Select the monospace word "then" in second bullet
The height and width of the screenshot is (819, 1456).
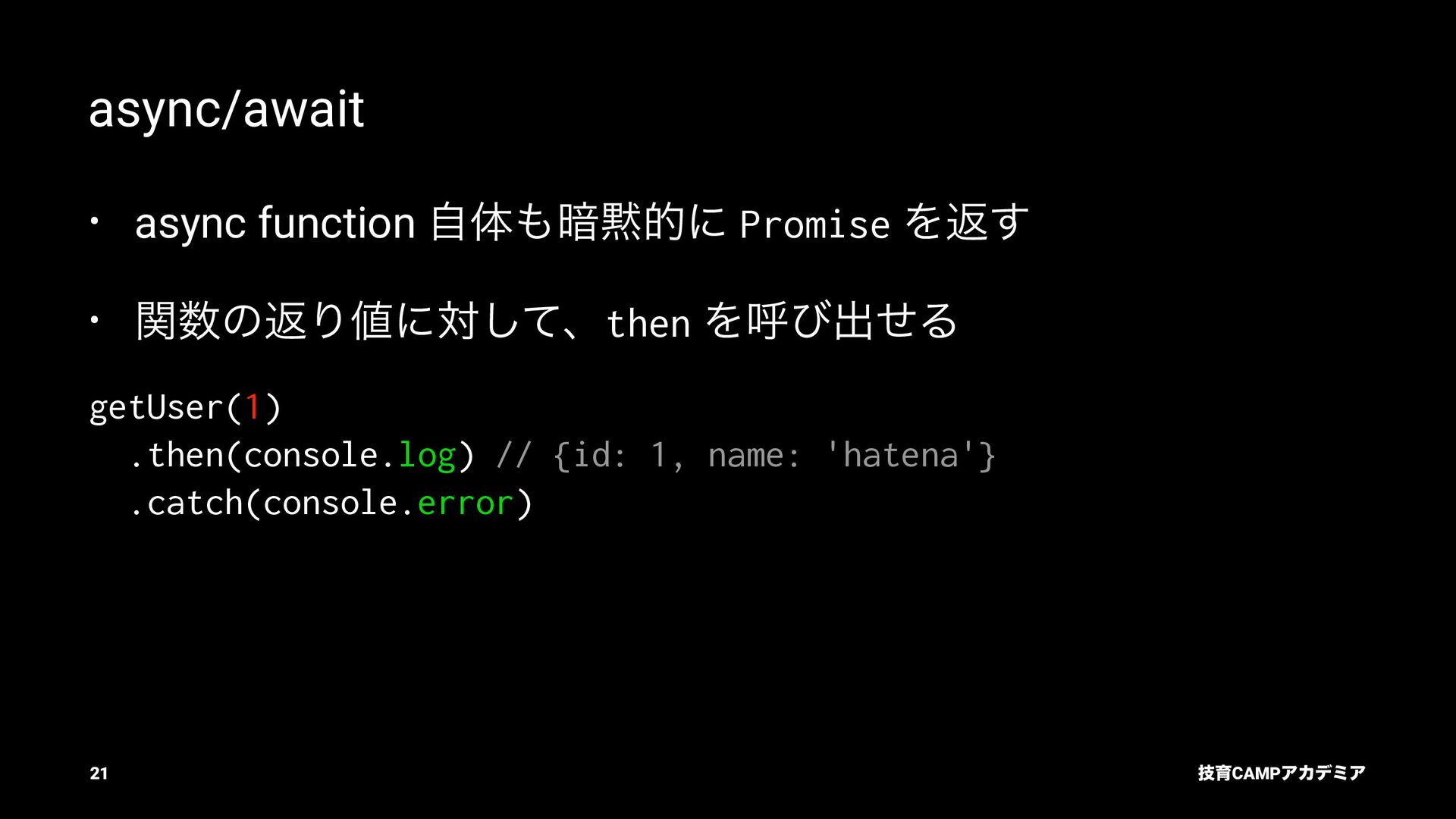648,325
